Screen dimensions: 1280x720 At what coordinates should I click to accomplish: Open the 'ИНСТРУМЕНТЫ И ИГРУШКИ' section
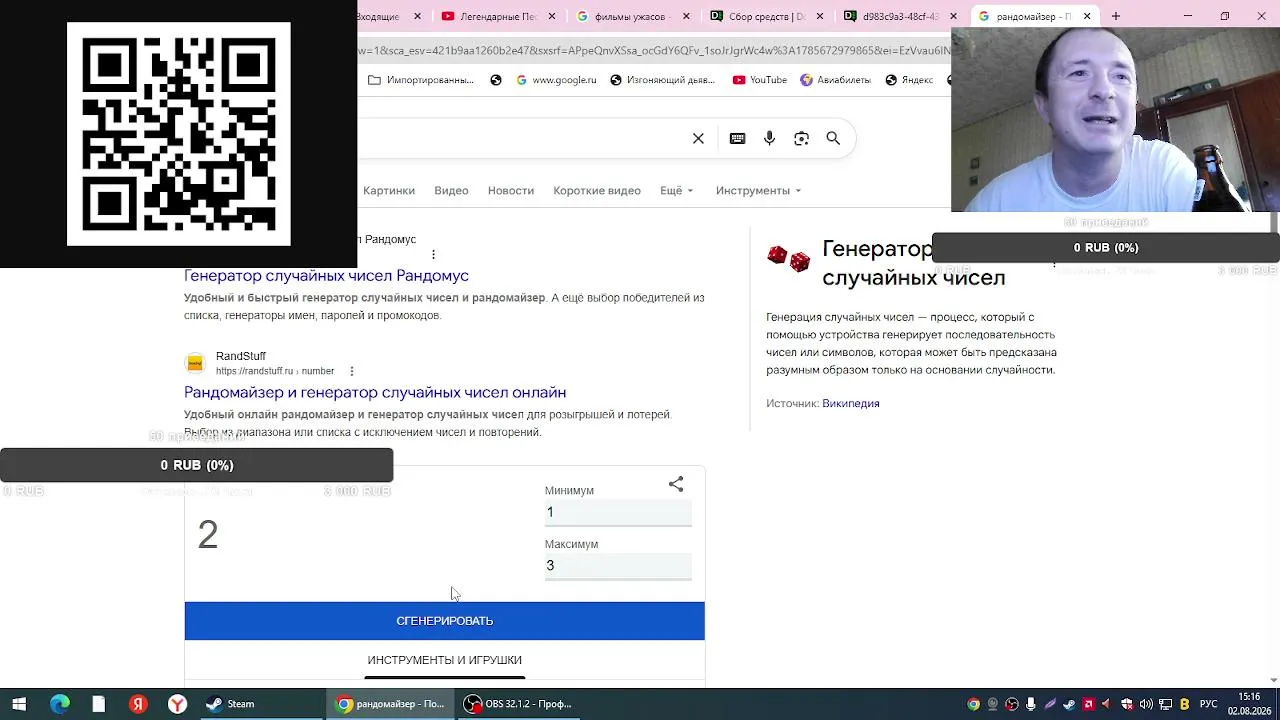coord(445,660)
